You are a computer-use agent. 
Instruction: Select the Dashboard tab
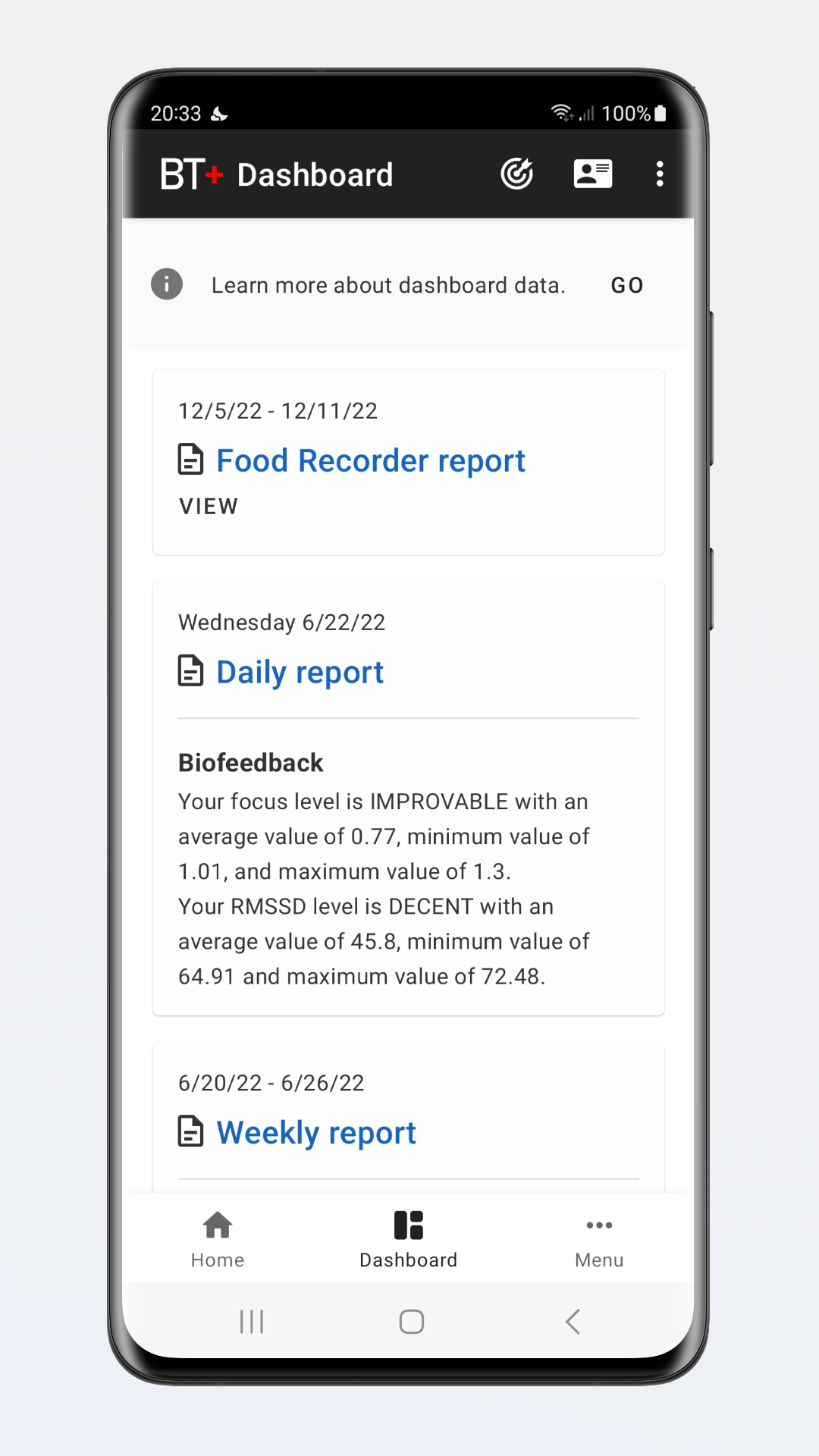pos(409,1239)
